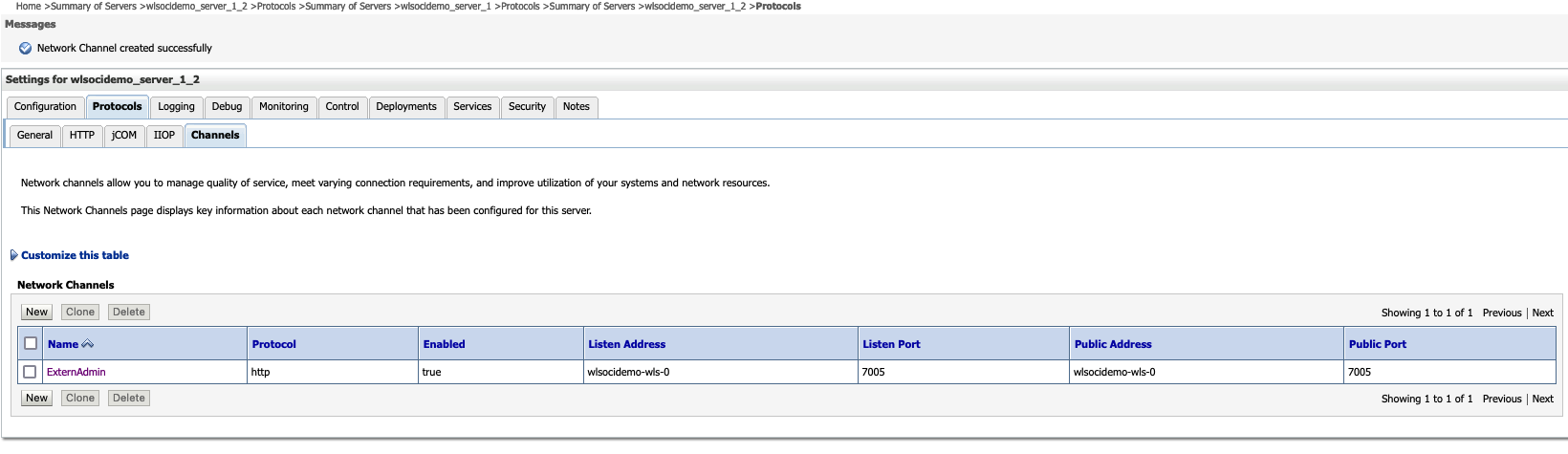
Task: Select the General protocol subtab
Action: pyautogui.click(x=34, y=136)
